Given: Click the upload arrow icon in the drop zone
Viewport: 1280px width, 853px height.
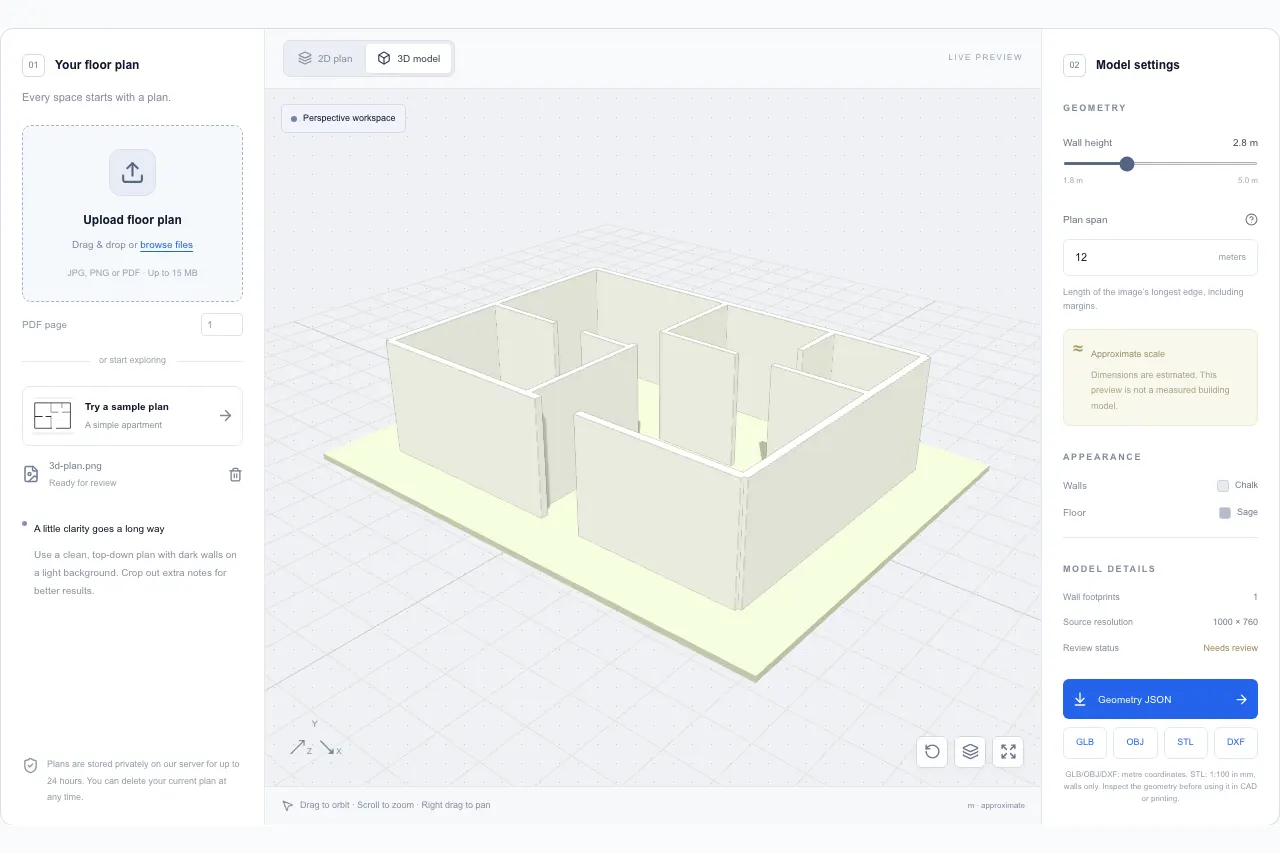Looking at the screenshot, I should coord(132,172).
